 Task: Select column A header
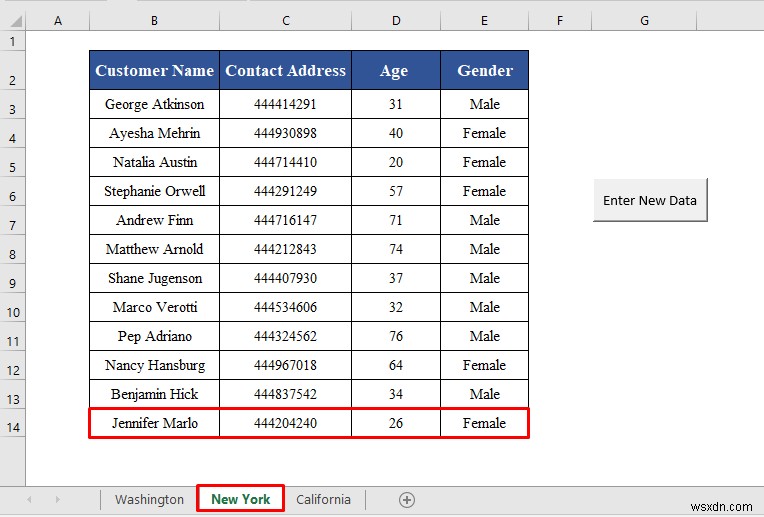click(57, 20)
